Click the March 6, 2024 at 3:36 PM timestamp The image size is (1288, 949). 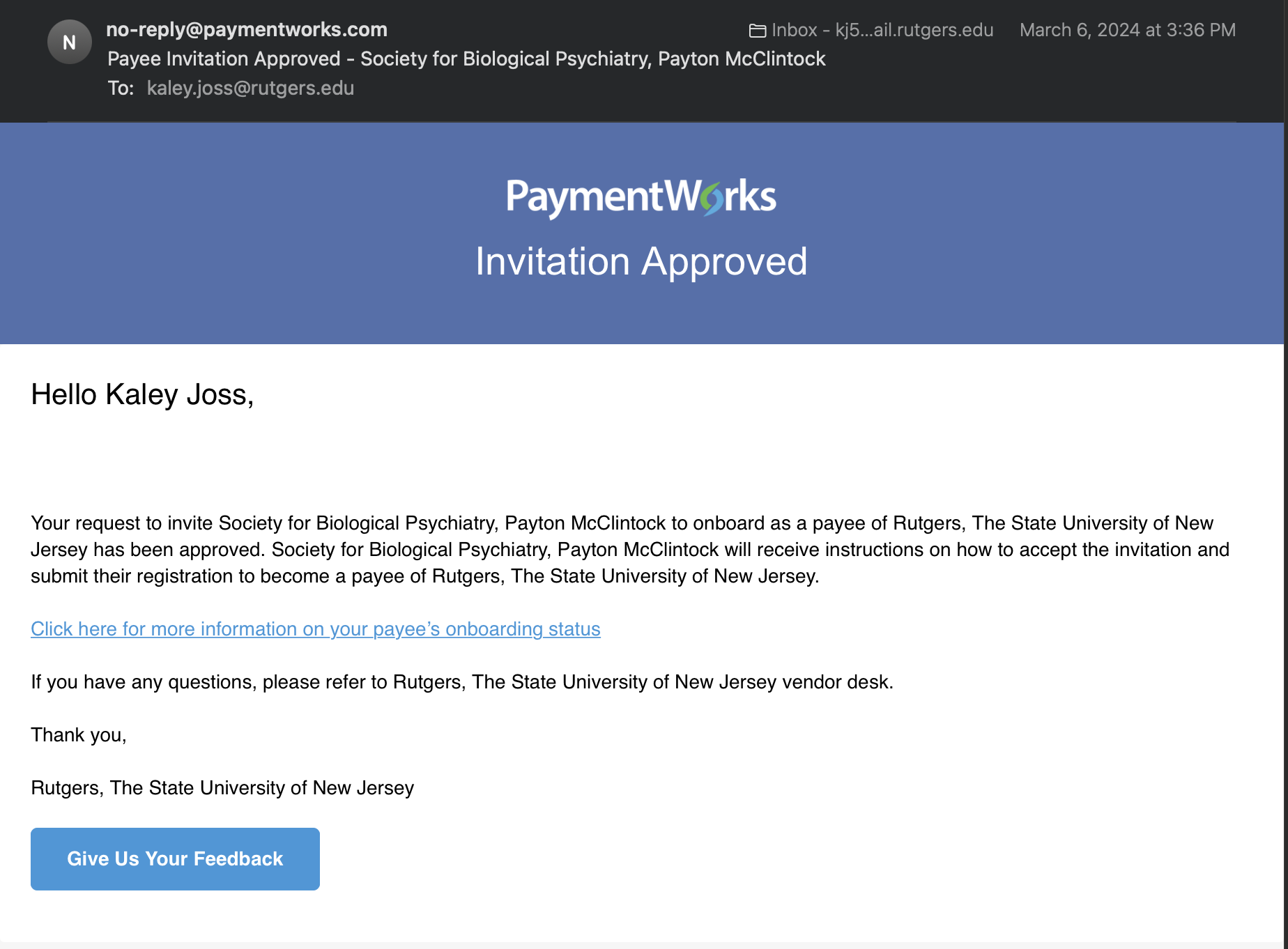click(1128, 31)
